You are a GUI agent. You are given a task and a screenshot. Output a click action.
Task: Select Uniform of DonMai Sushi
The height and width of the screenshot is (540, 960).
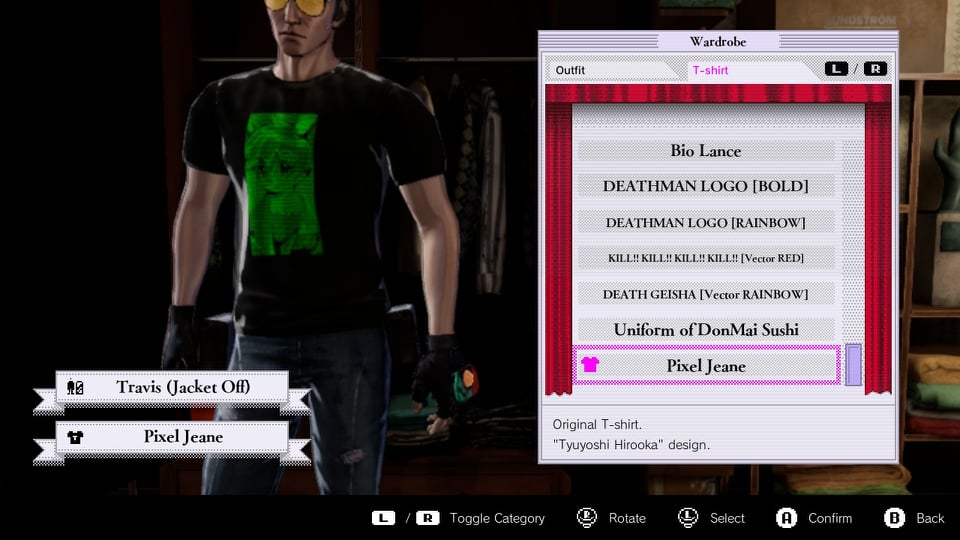click(x=706, y=329)
